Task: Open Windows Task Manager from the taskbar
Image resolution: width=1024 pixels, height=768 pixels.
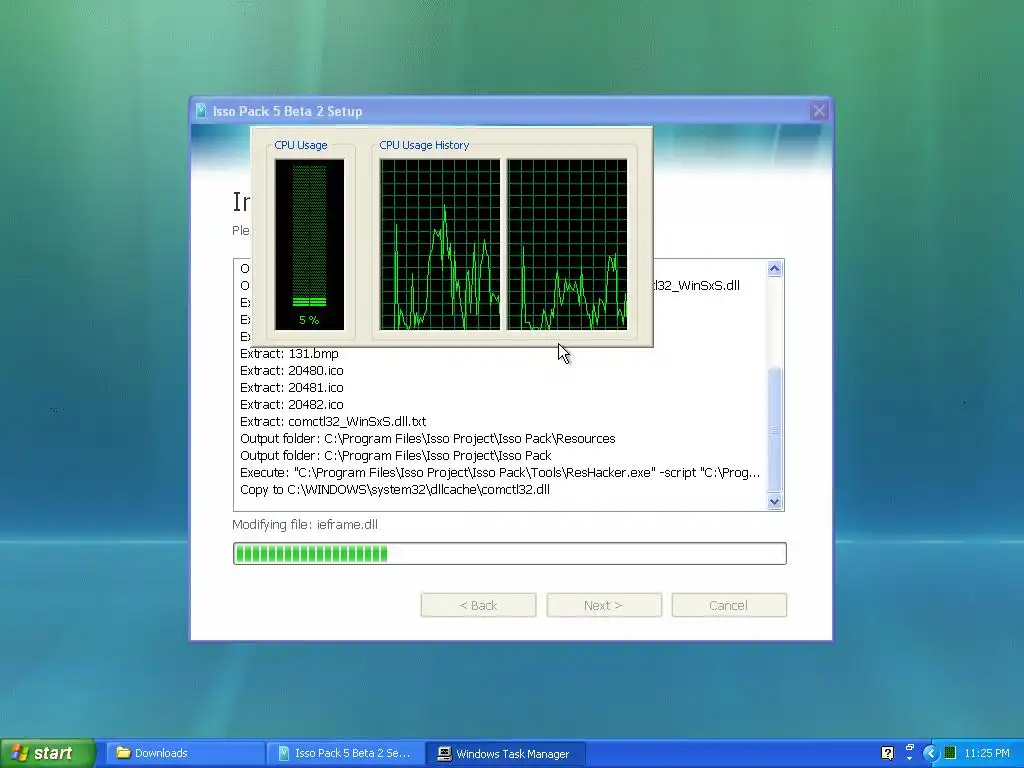Action: tap(505, 753)
